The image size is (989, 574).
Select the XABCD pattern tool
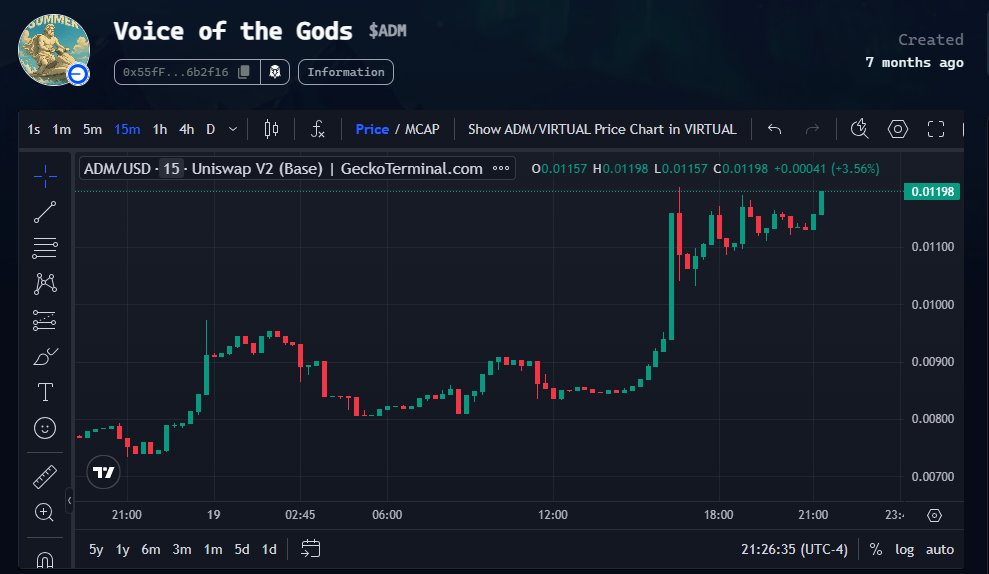pos(45,284)
